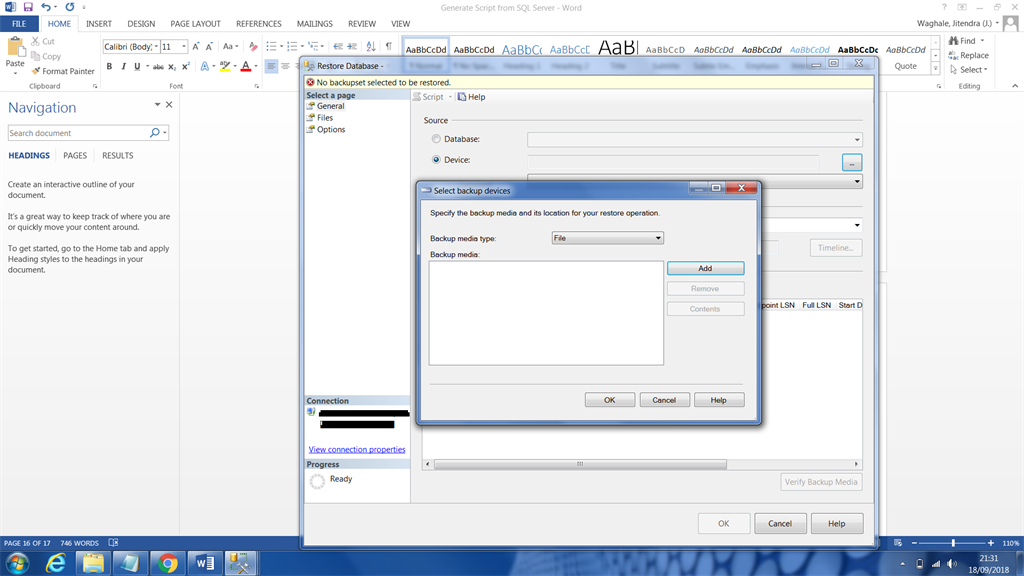This screenshot has height=576, width=1024.
Task: Expand the Select dropdown in Editing group
Action: (x=985, y=70)
